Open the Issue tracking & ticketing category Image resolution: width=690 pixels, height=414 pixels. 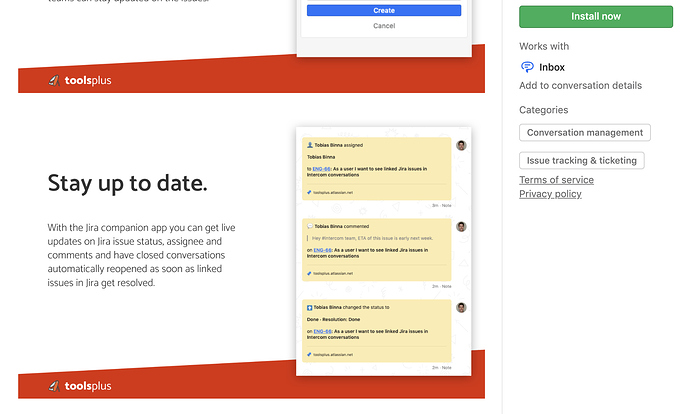pos(582,161)
